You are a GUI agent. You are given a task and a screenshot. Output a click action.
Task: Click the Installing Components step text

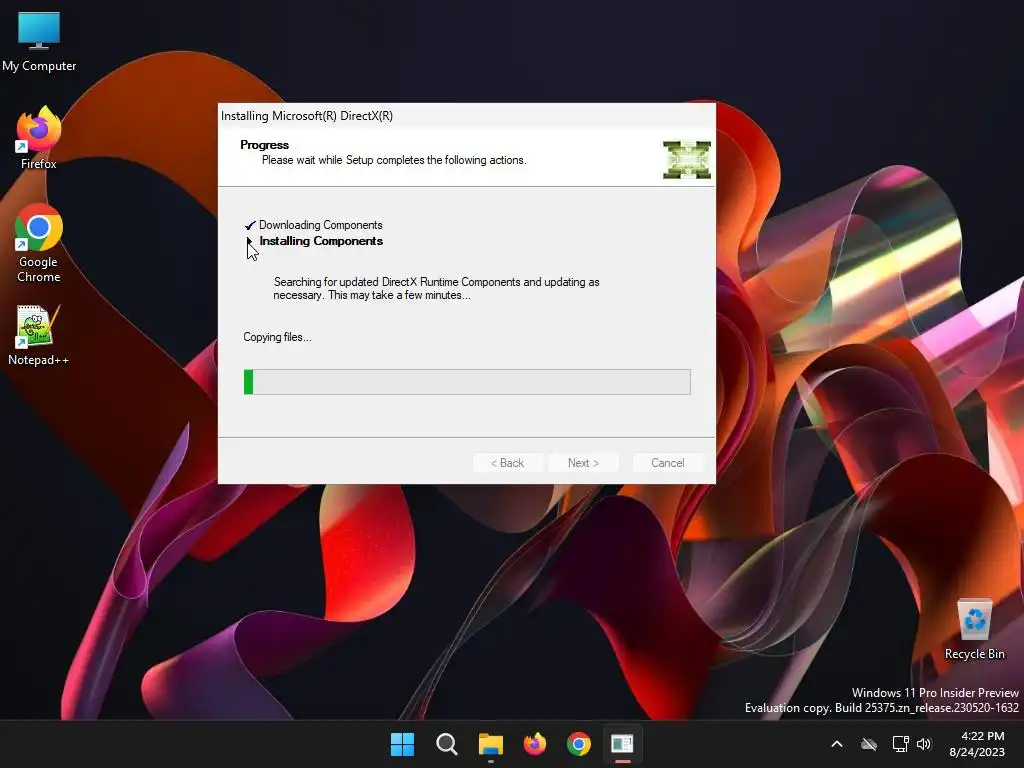point(321,241)
